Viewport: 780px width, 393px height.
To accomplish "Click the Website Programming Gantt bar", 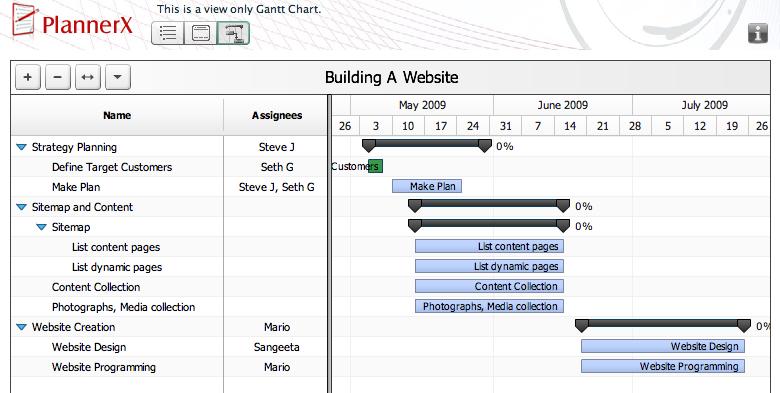I will coord(663,366).
